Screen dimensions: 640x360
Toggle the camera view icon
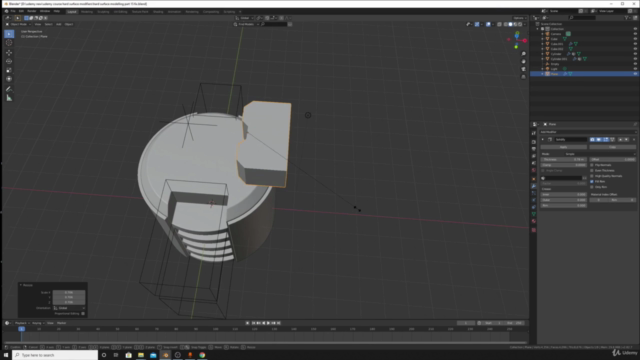[523, 69]
